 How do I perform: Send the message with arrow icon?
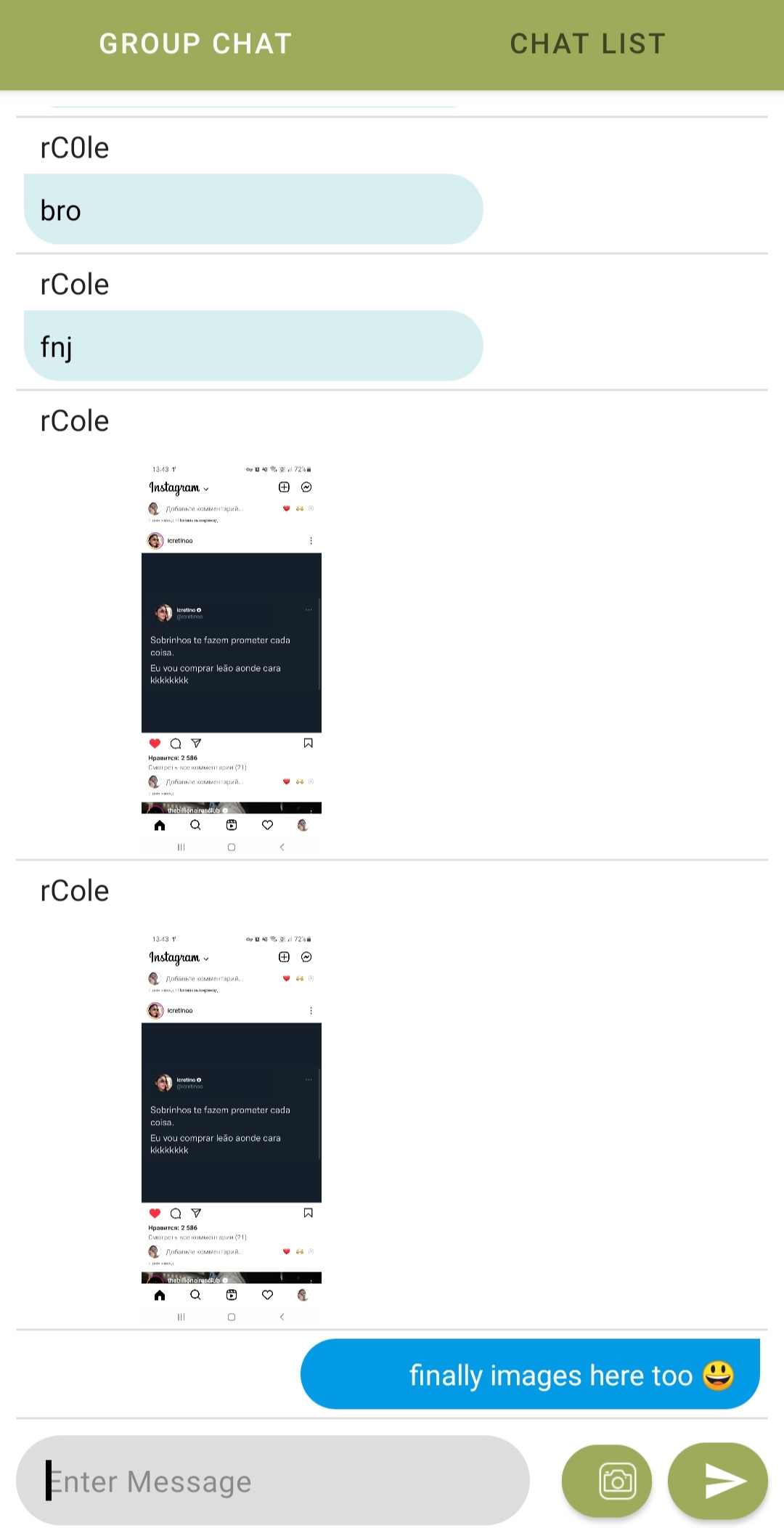[x=717, y=1481]
